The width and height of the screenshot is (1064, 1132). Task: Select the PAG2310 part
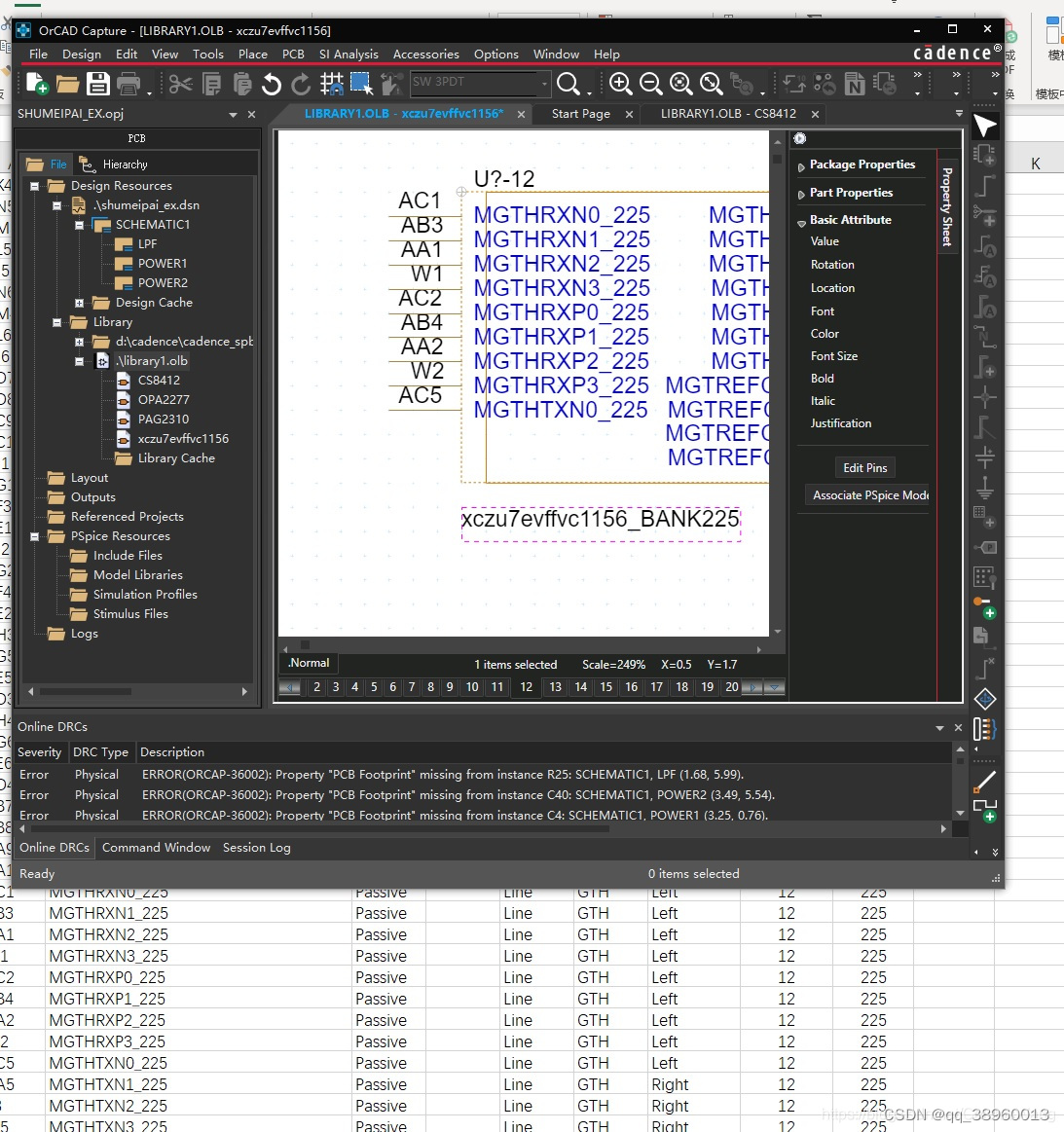[x=164, y=420]
